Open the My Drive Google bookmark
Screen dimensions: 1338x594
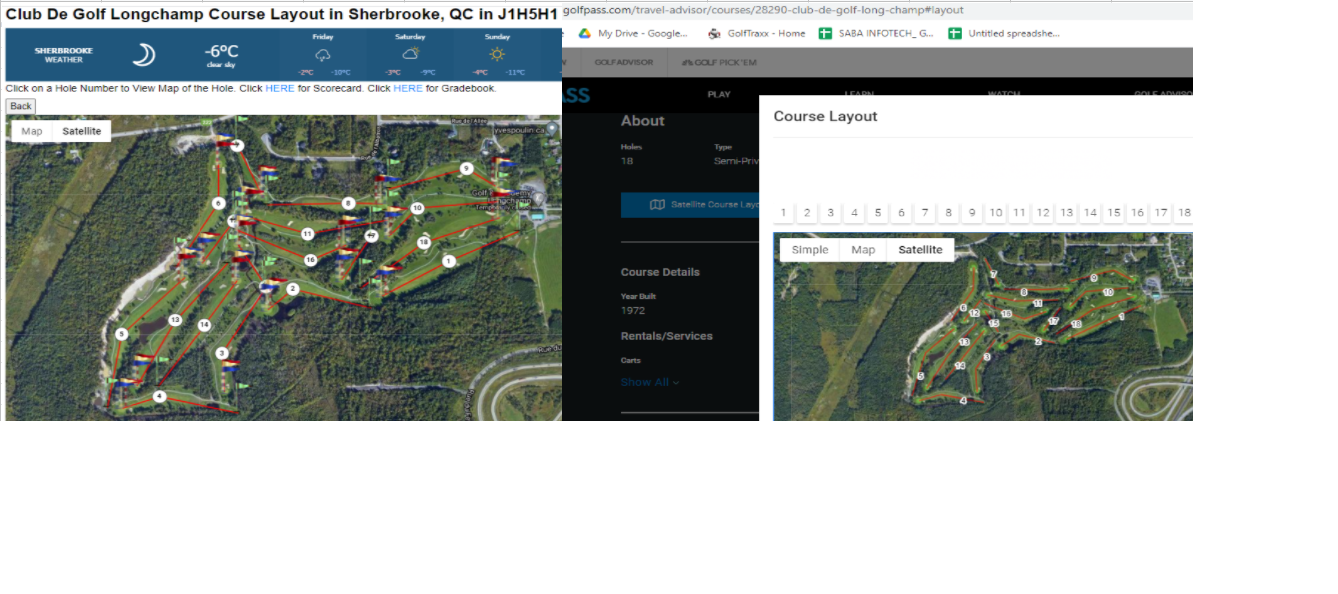point(634,33)
